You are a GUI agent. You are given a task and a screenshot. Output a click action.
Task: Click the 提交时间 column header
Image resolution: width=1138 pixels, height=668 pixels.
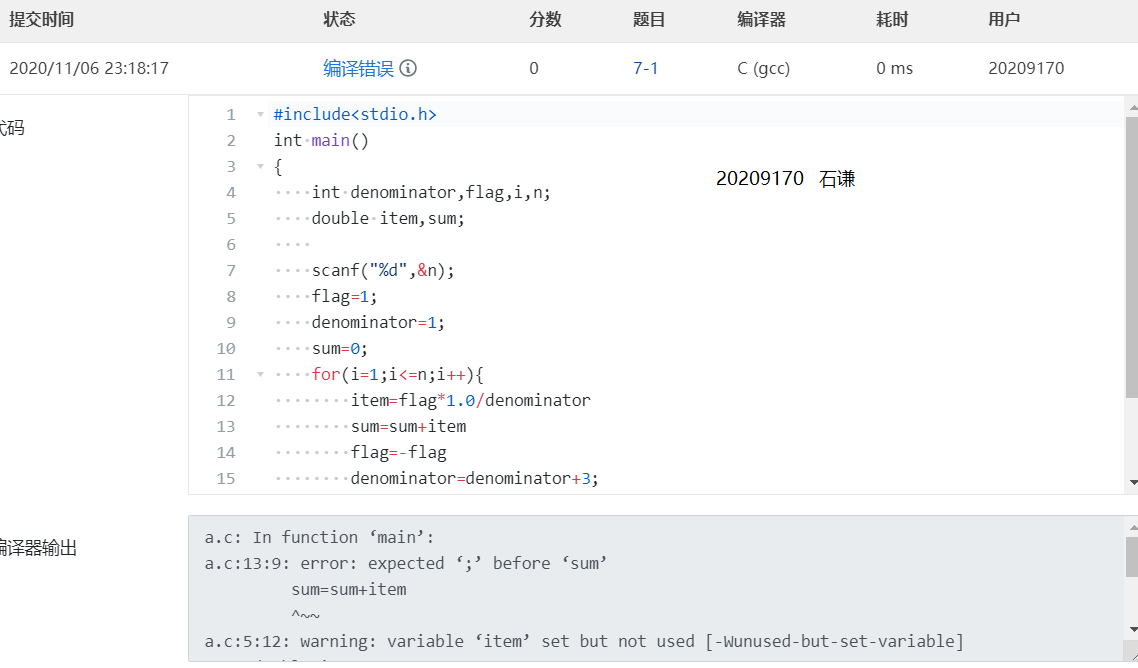(x=42, y=20)
